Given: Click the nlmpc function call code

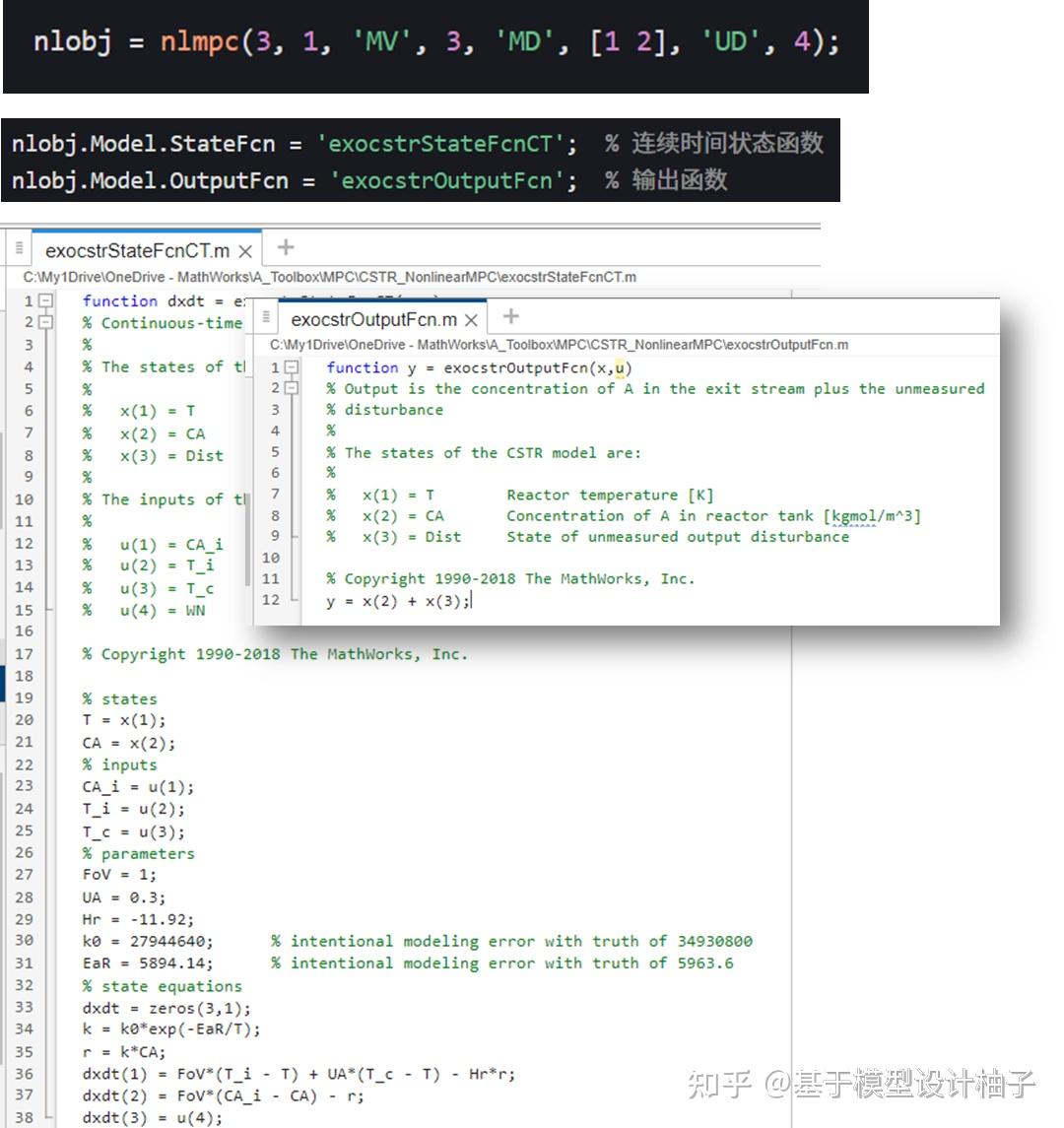Looking at the screenshot, I should [x=436, y=41].
